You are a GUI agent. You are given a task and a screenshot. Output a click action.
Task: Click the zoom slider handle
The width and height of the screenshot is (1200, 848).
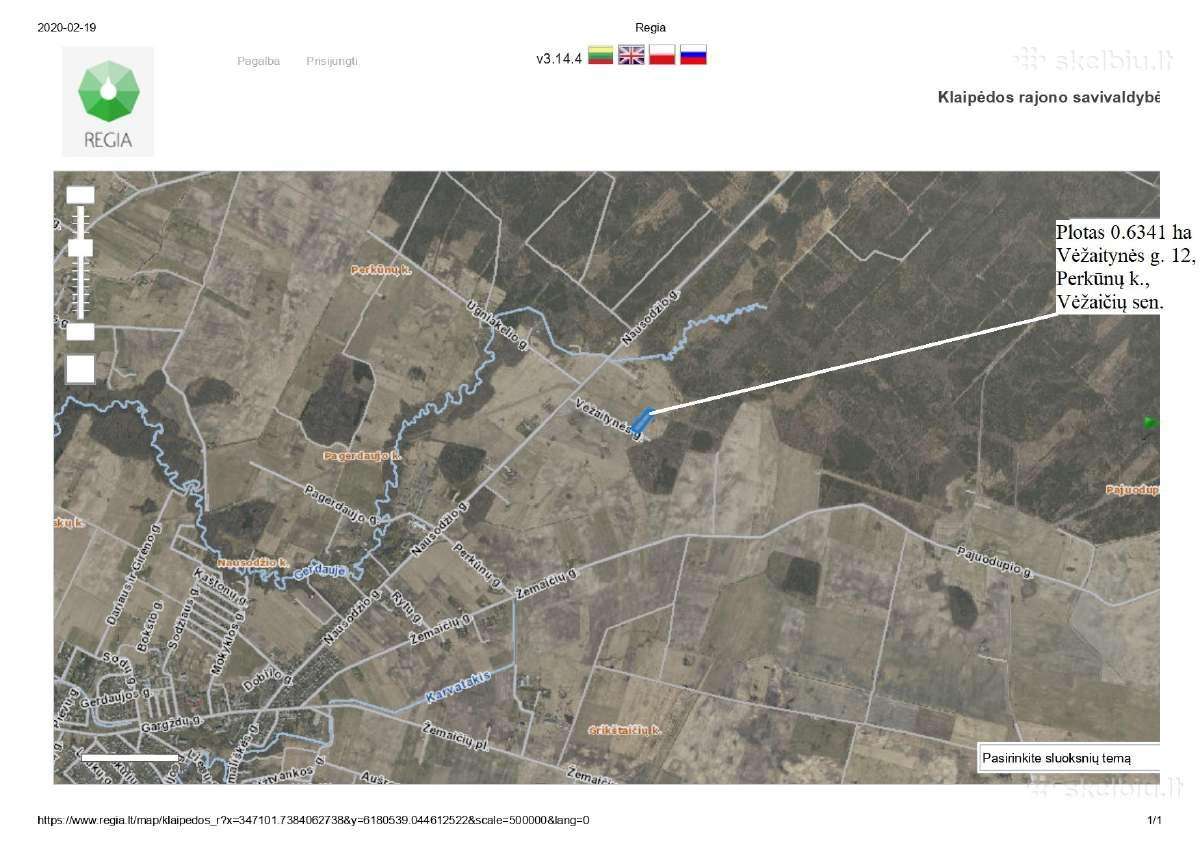[x=80, y=247]
